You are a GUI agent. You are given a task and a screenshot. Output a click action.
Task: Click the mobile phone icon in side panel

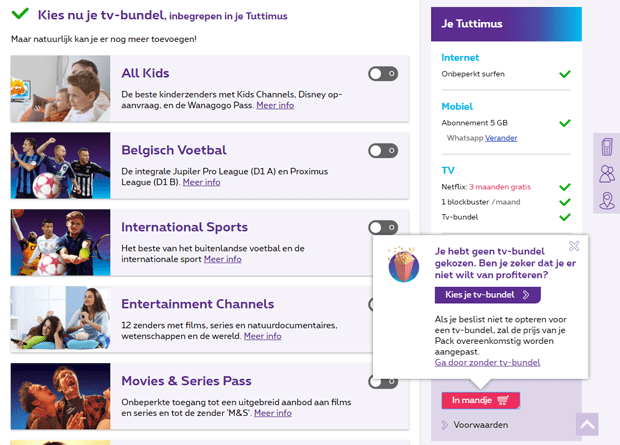click(x=606, y=148)
